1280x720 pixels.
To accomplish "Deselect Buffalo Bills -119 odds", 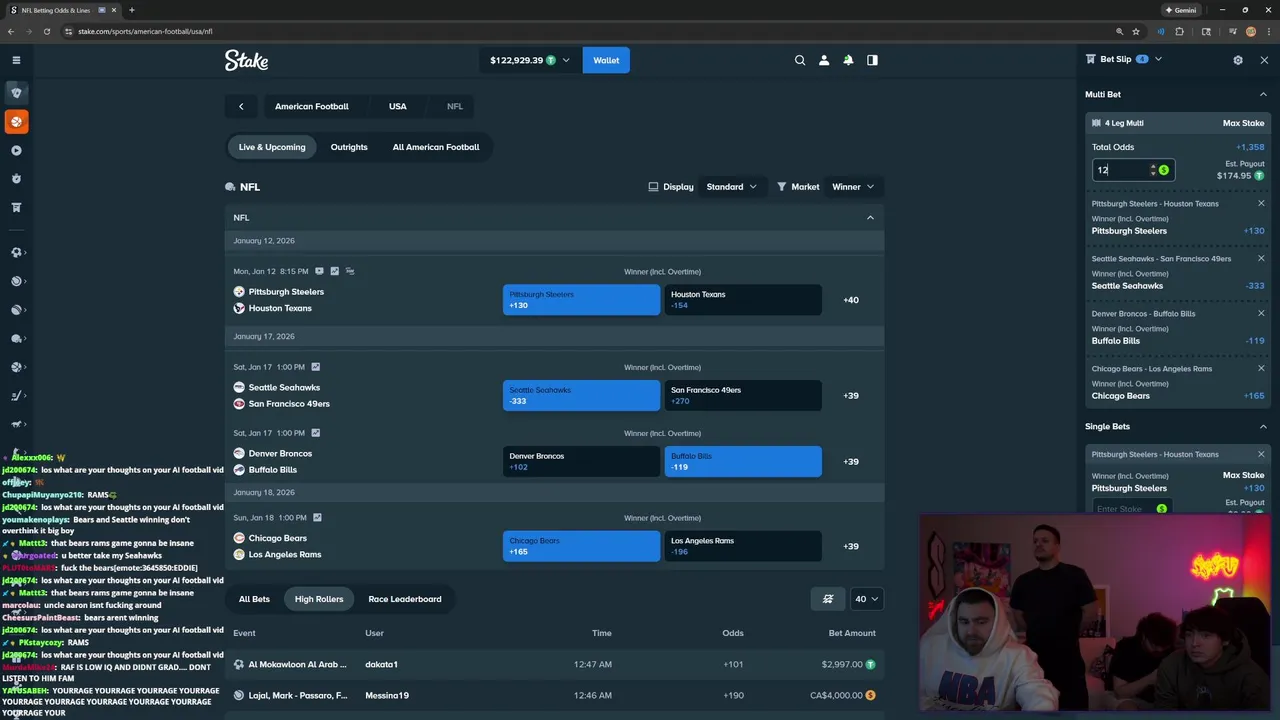I will 743,461.
